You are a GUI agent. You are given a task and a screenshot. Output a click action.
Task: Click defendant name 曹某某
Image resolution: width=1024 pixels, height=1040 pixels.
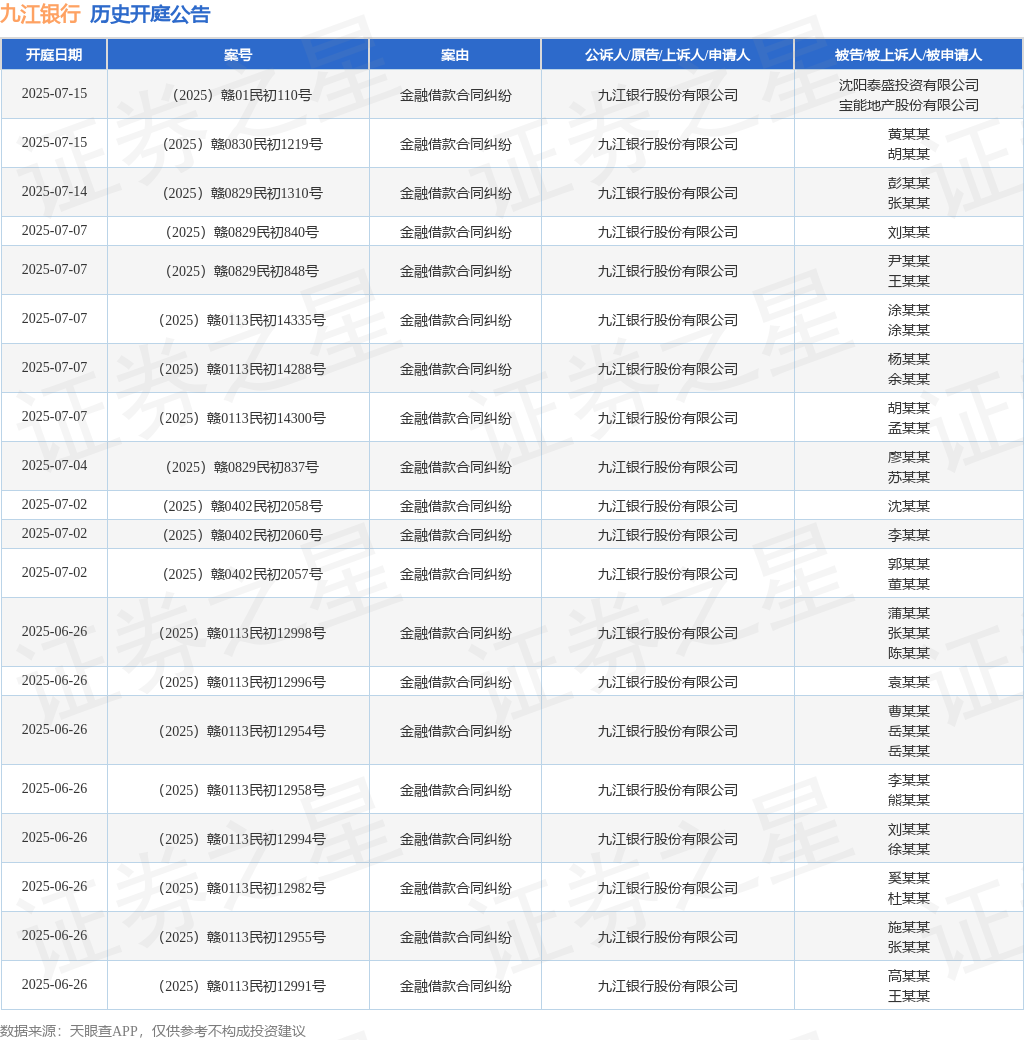909,712
